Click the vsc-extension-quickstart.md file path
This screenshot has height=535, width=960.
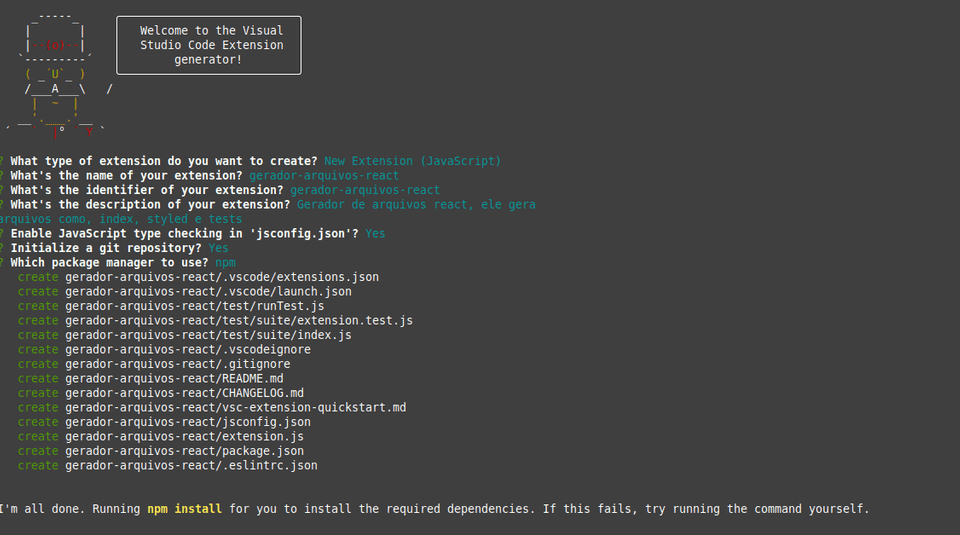pyautogui.click(x=235, y=408)
